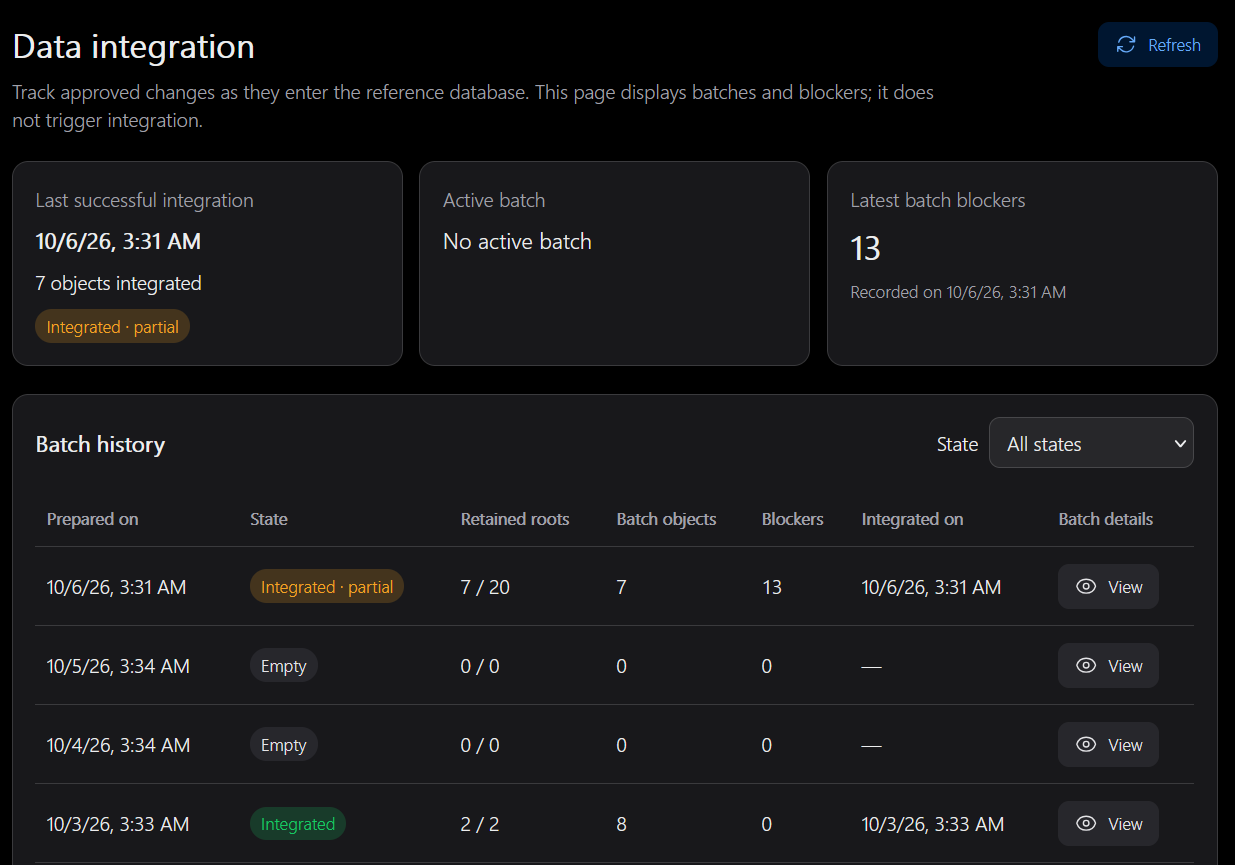The height and width of the screenshot is (865, 1235).
Task: Click the circular arrows refresh icon
Action: 1126,45
